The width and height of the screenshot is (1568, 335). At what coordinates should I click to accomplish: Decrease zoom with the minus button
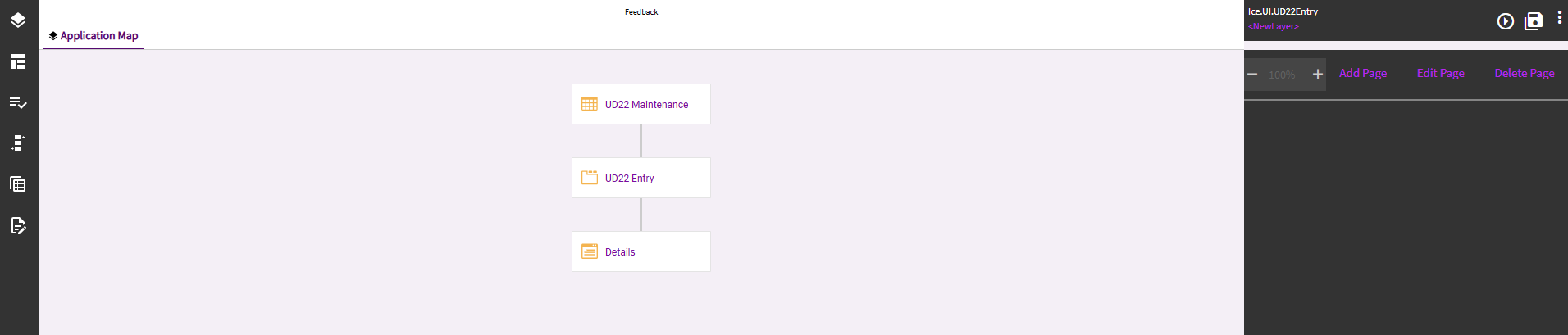click(1252, 75)
